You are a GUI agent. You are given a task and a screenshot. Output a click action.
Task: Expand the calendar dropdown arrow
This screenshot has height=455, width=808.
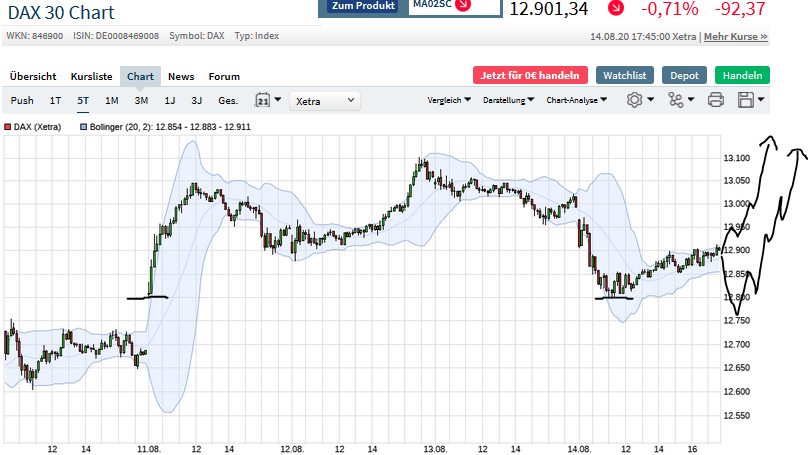tap(278, 99)
